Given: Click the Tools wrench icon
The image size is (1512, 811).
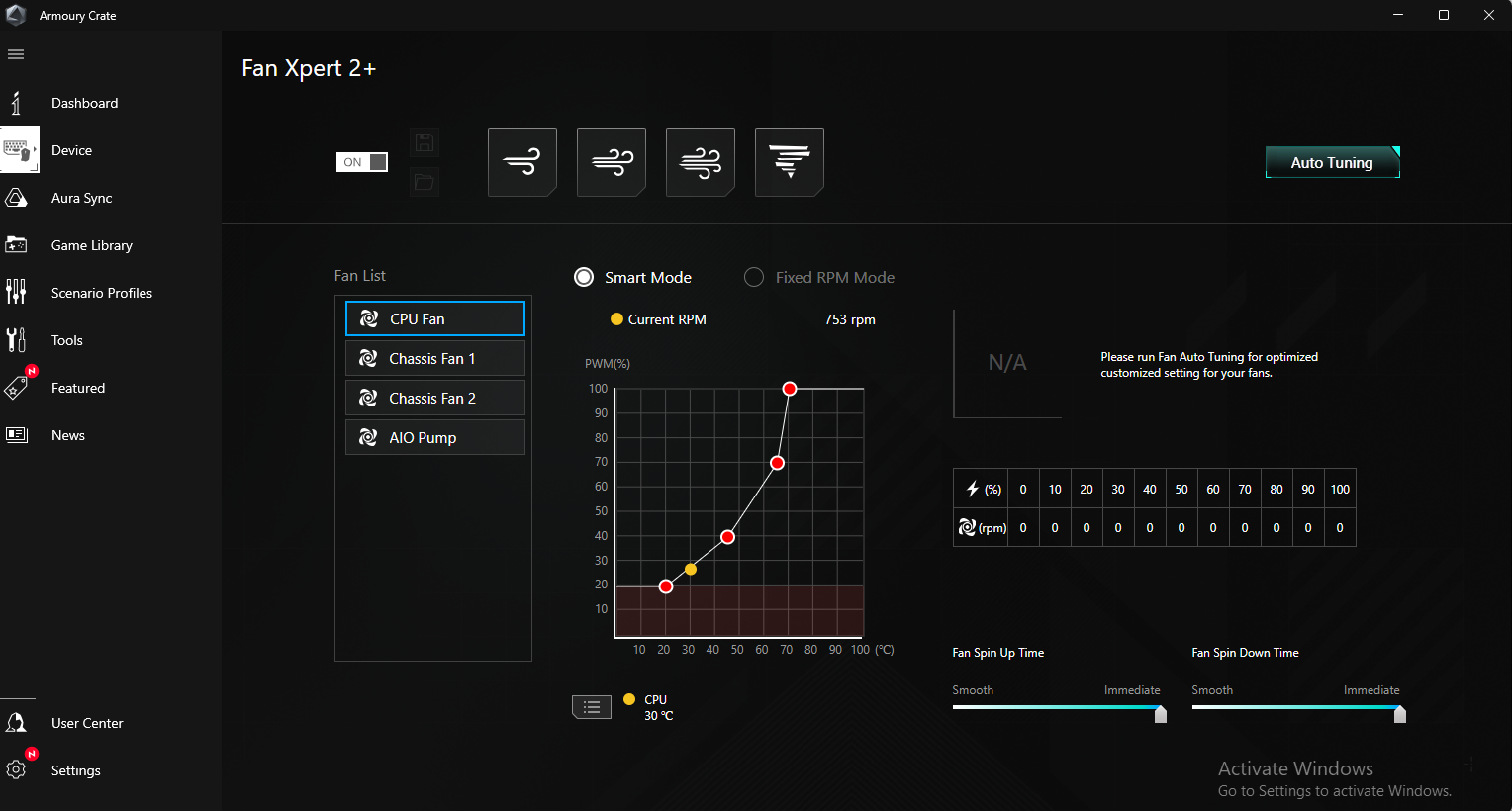Looking at the screenshot, I should coord(16,340).
